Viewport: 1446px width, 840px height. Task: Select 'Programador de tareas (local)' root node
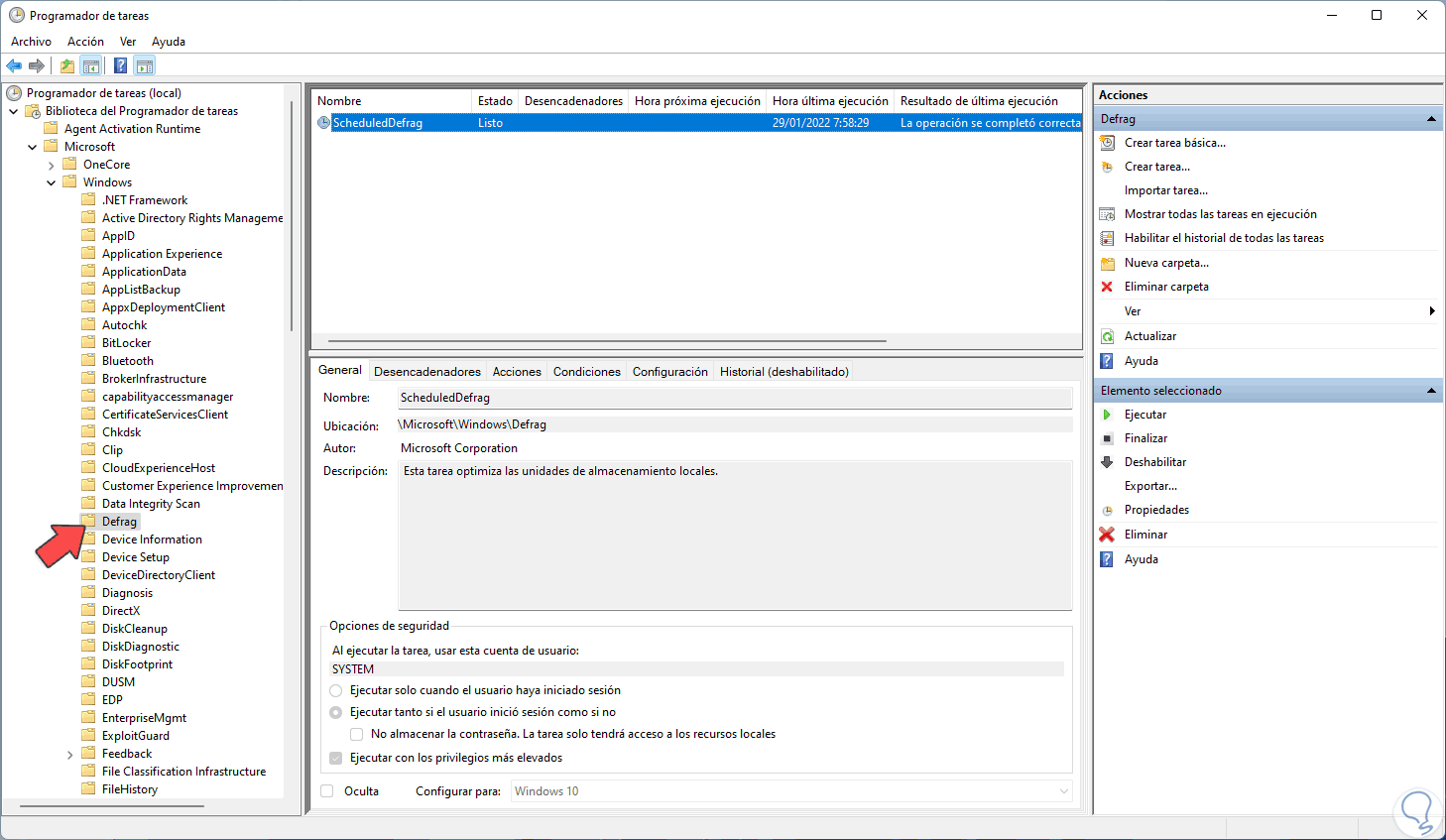pyautogui.click(x=104, y=93)
